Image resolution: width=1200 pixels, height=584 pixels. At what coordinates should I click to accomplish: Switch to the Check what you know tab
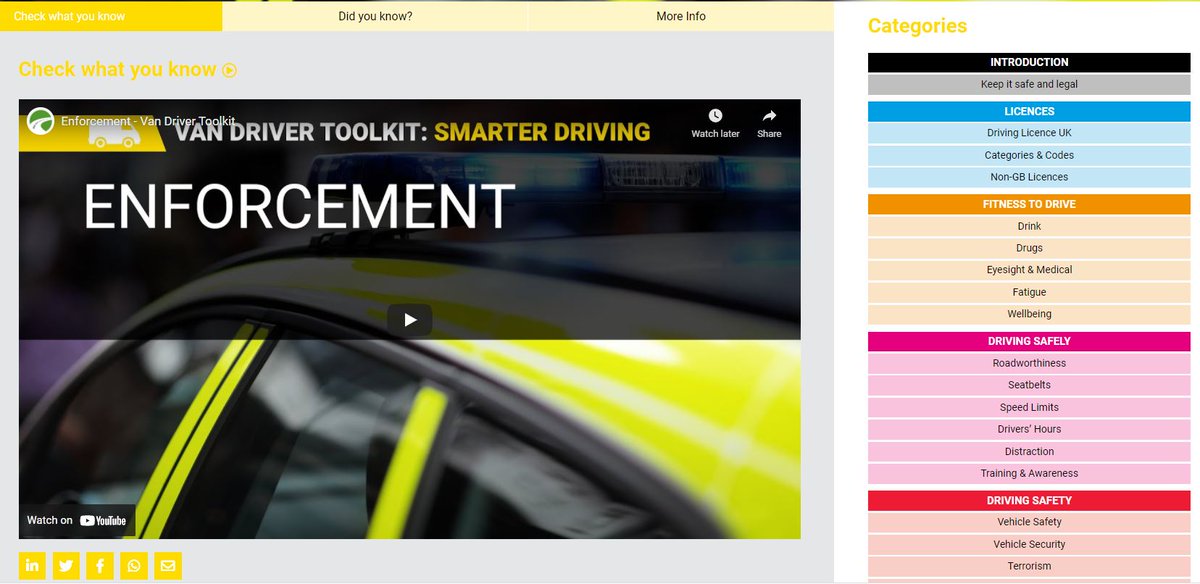(x=111, y=16)
